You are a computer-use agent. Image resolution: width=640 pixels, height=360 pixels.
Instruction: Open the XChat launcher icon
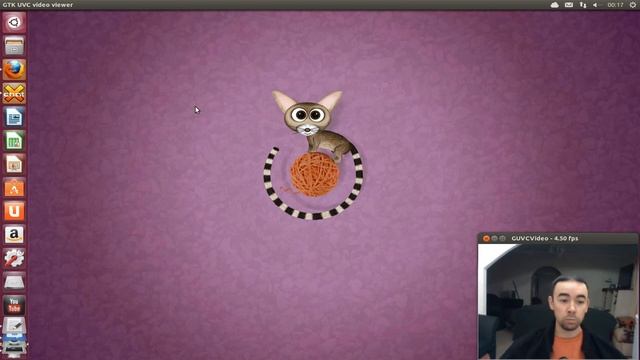pyautogui.click(x=14, y=93)
